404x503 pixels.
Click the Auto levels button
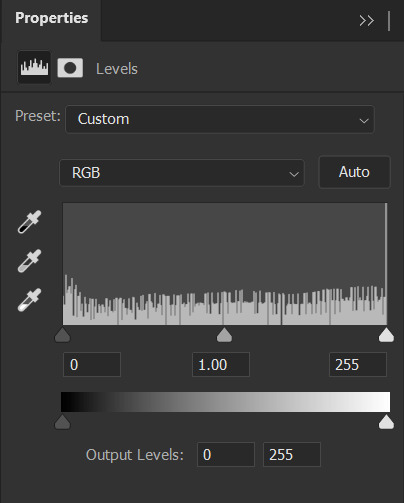point(354,172)
